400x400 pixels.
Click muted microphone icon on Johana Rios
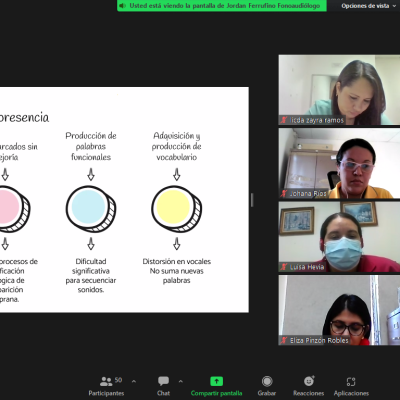(x=284, y=193)
